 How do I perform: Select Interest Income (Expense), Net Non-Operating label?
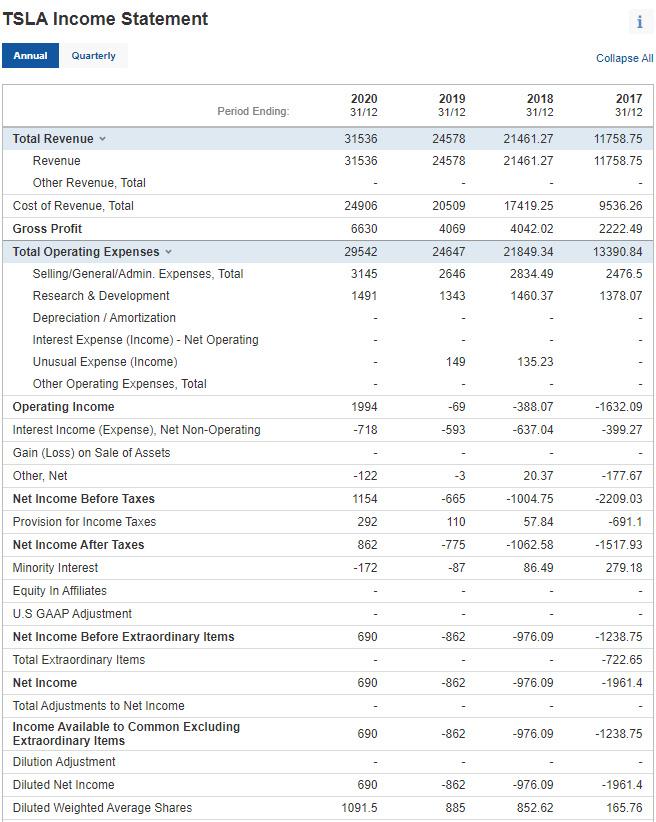click(x=136, y=430)
